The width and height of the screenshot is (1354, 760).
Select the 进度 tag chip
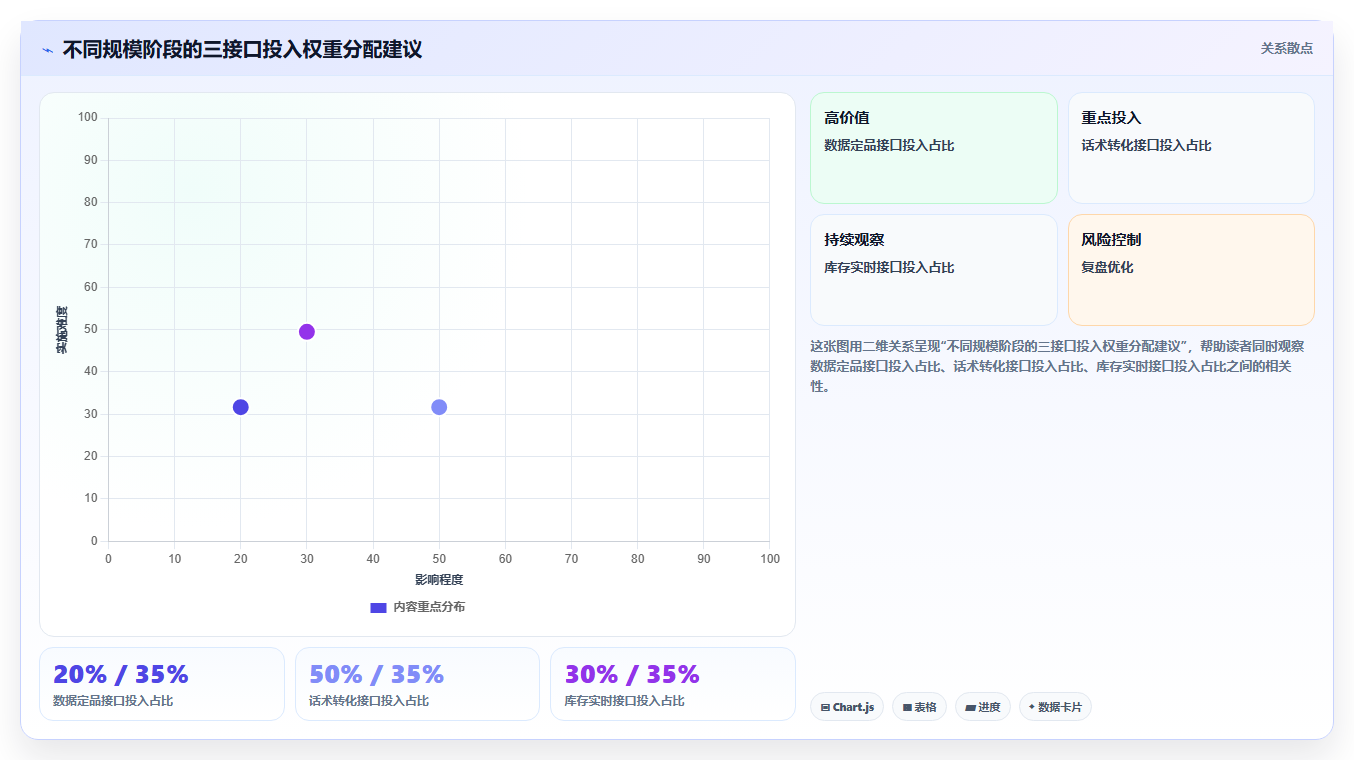(983, 707)
